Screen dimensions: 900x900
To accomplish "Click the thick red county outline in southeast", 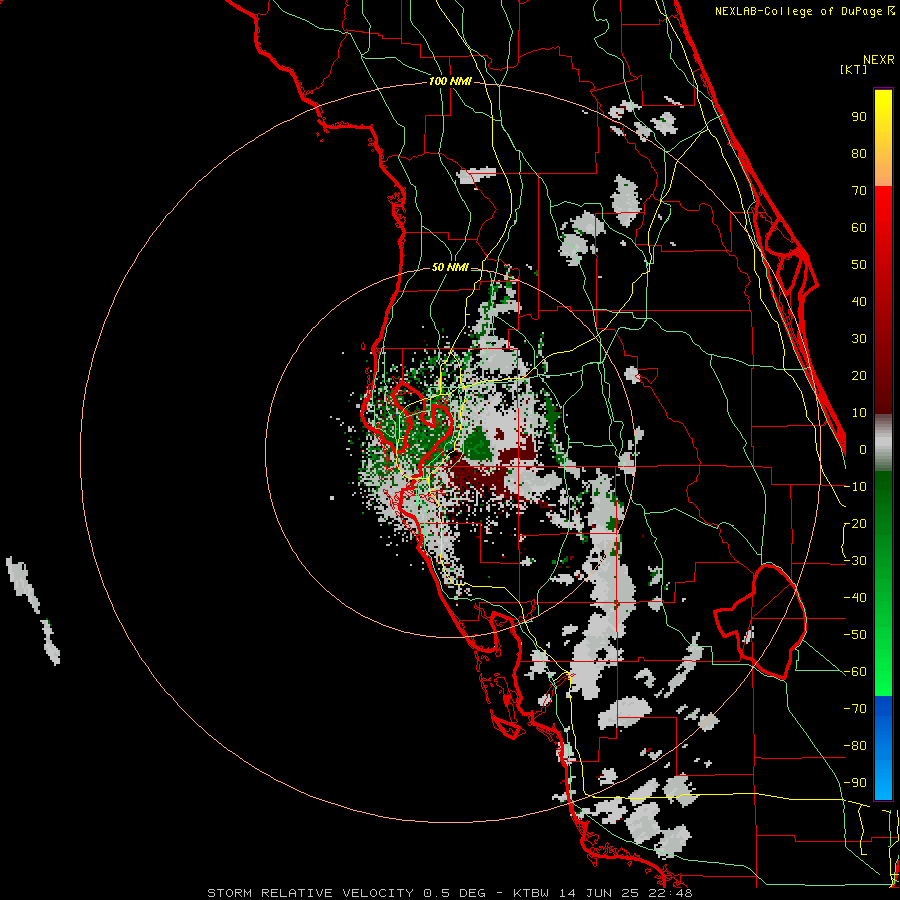I will click(x=761, y=621).
